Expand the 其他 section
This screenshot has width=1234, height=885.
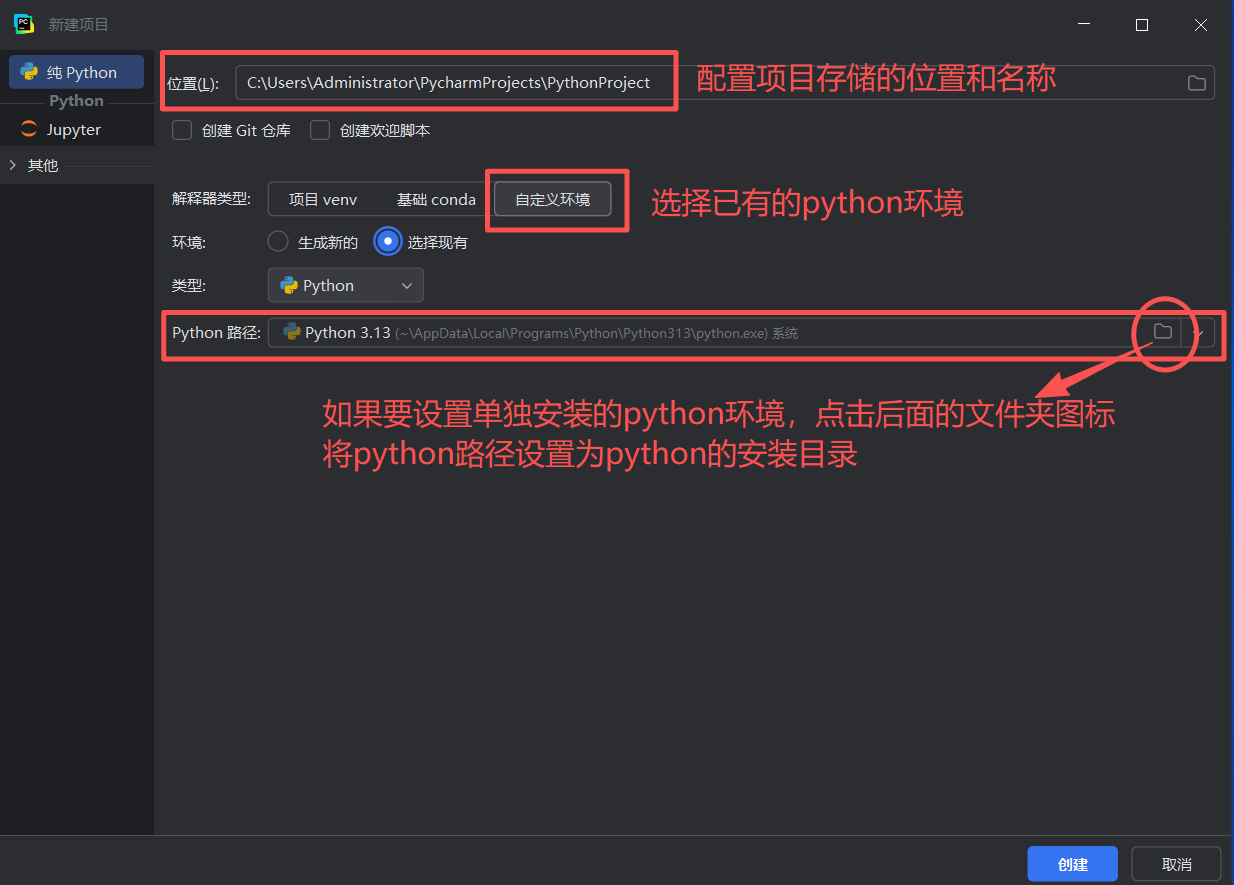point(12,165)
